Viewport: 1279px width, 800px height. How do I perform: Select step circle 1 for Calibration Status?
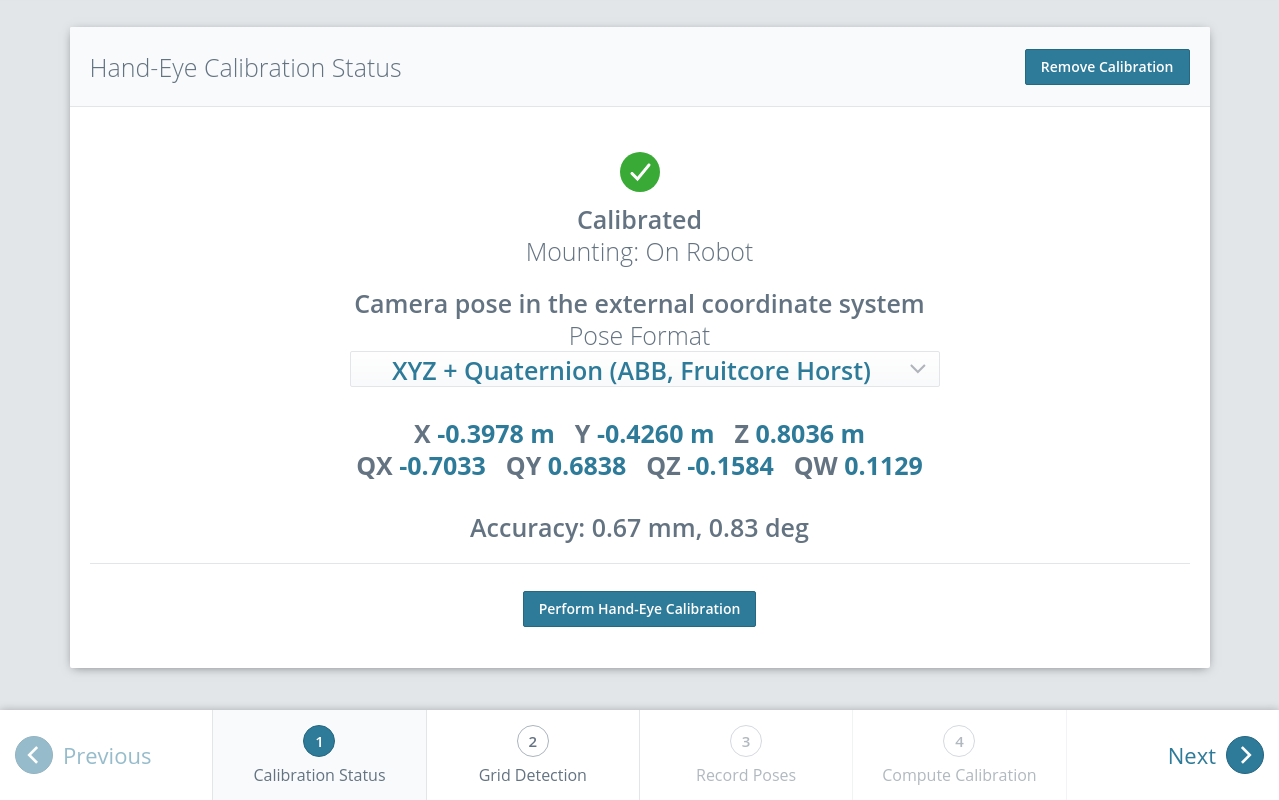[319, 741]
